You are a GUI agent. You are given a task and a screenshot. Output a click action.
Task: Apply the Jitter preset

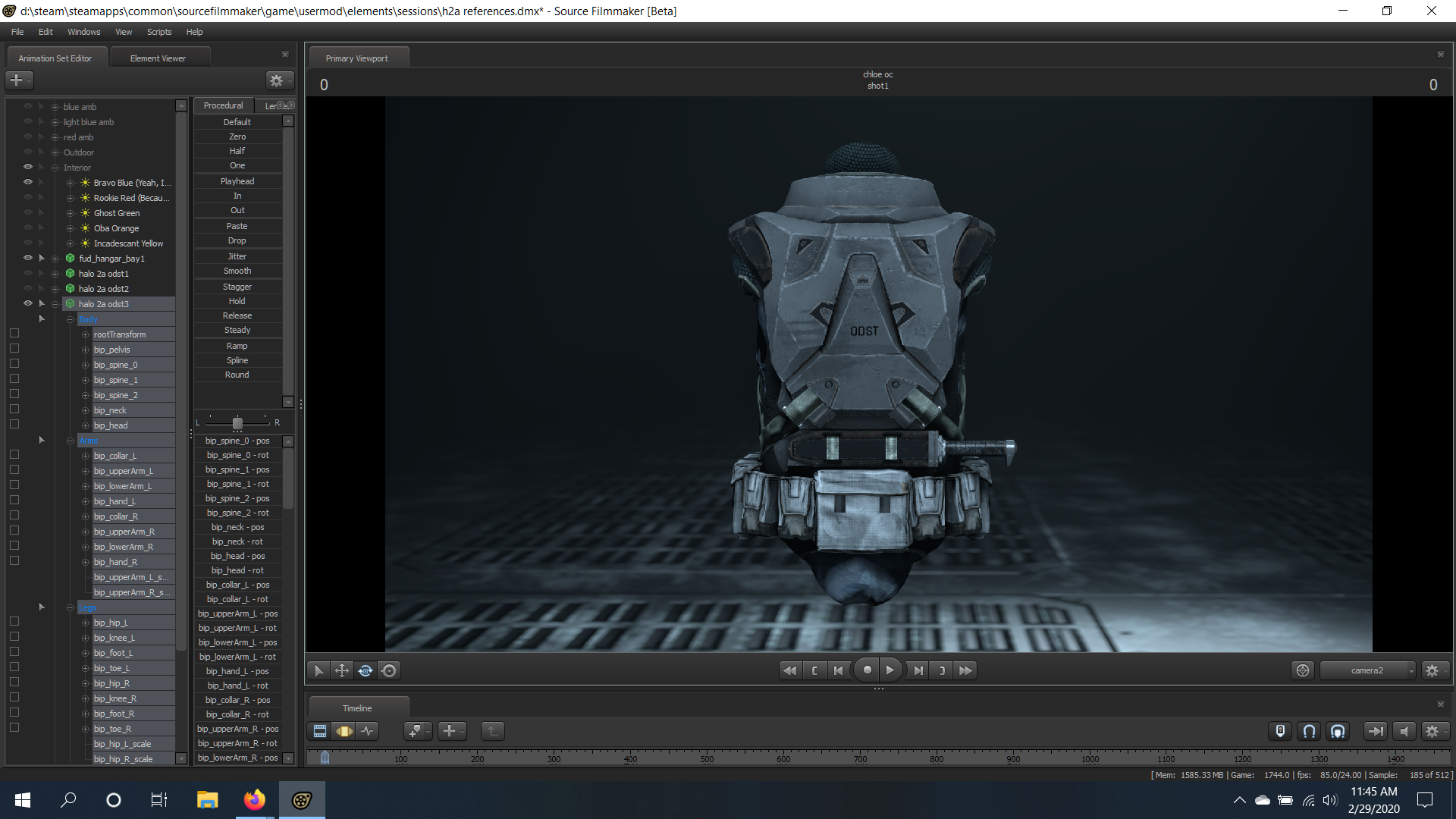(237, 256)
